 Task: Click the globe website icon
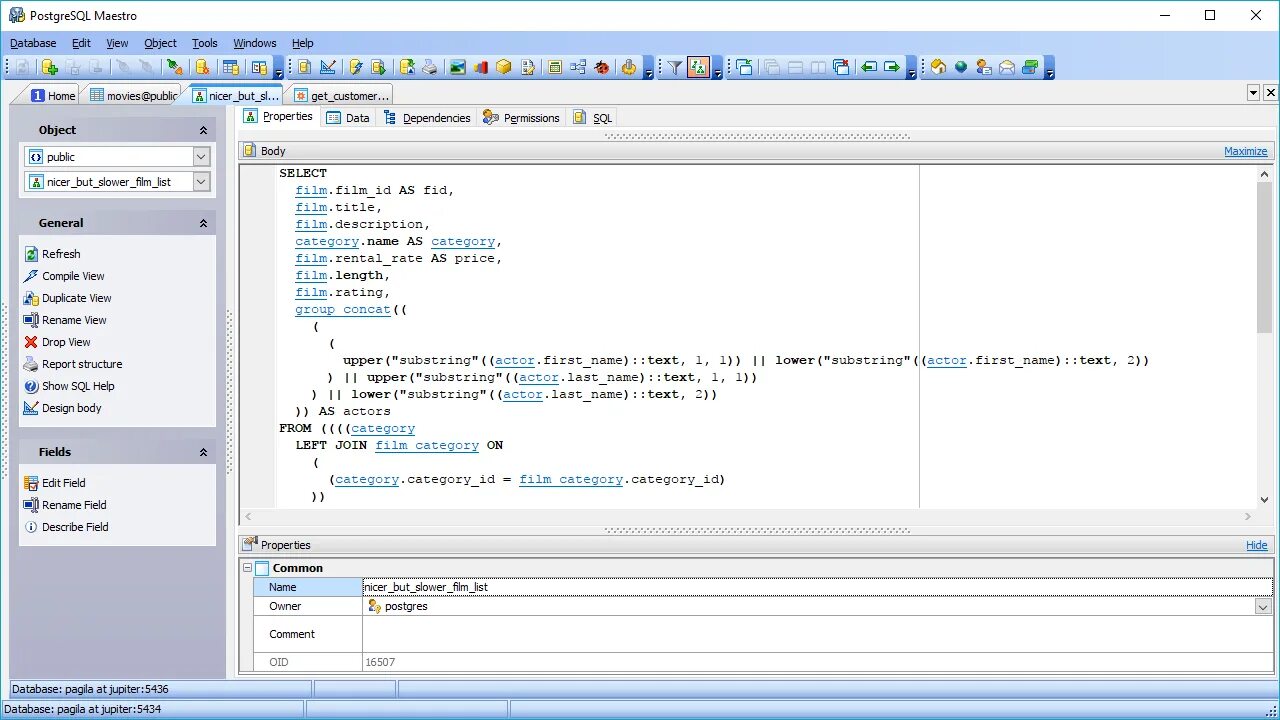[x=961, y=67]
